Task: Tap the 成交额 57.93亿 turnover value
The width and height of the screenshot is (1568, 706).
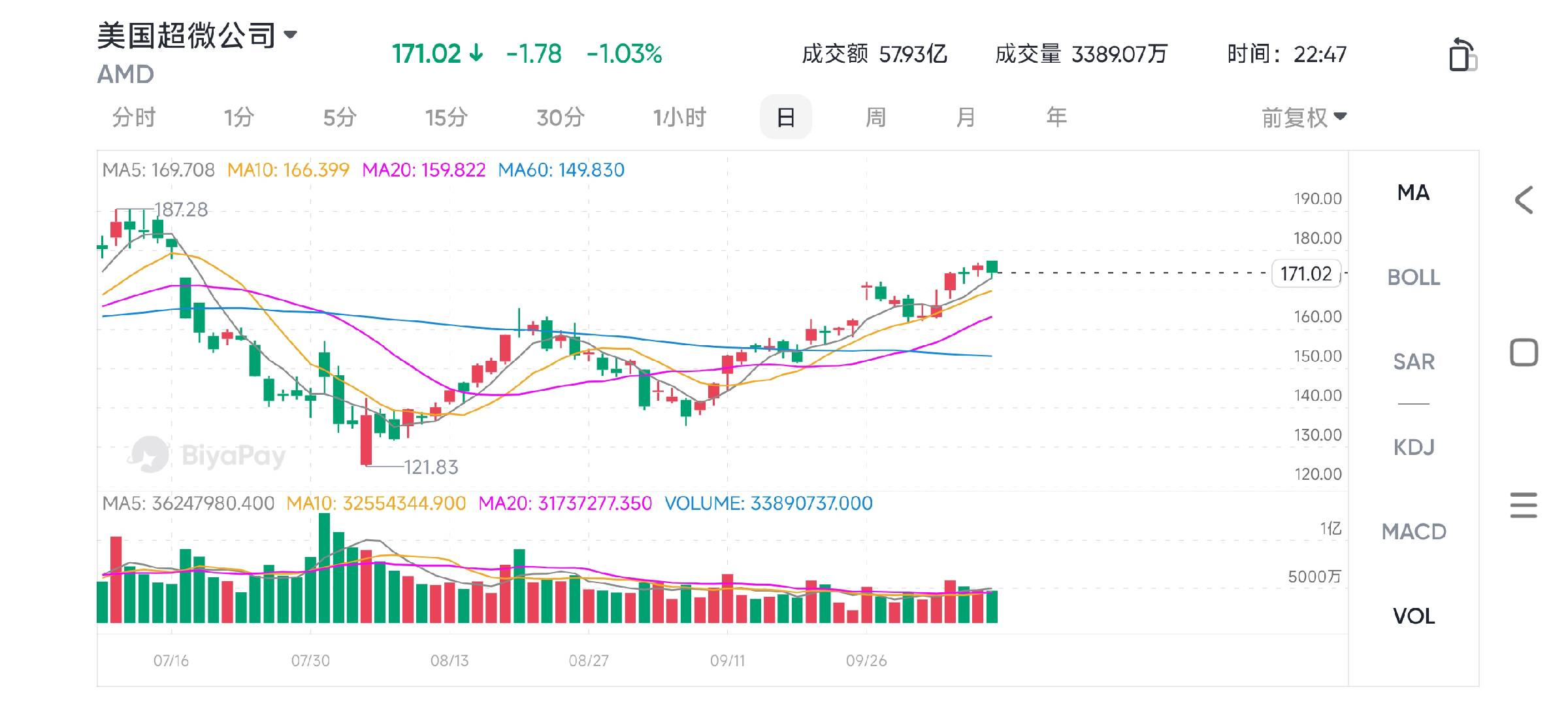Action: click(874, 54)
